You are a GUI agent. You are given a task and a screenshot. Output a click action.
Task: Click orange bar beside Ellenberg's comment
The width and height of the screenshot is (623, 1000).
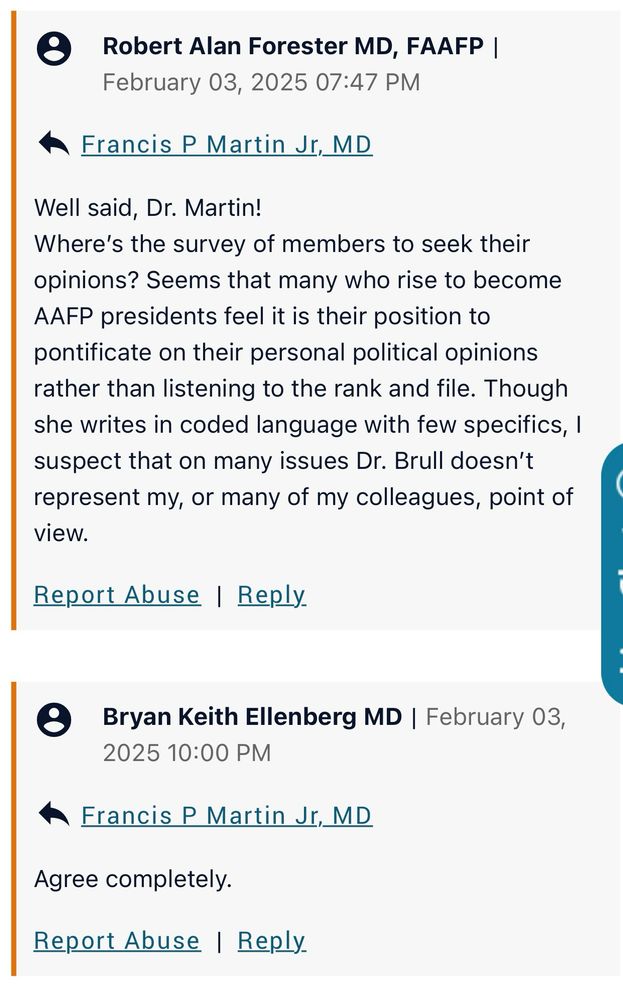click(14, 830)
